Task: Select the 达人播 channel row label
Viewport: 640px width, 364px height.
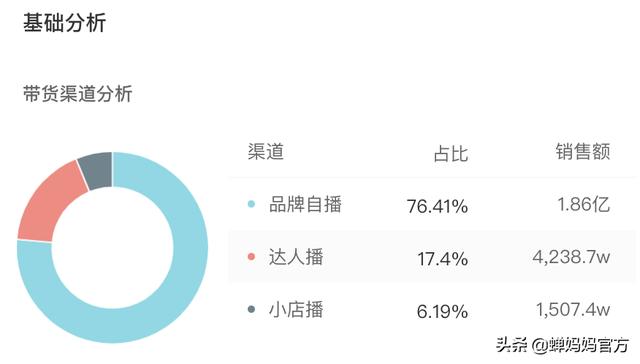Action: 296,257
